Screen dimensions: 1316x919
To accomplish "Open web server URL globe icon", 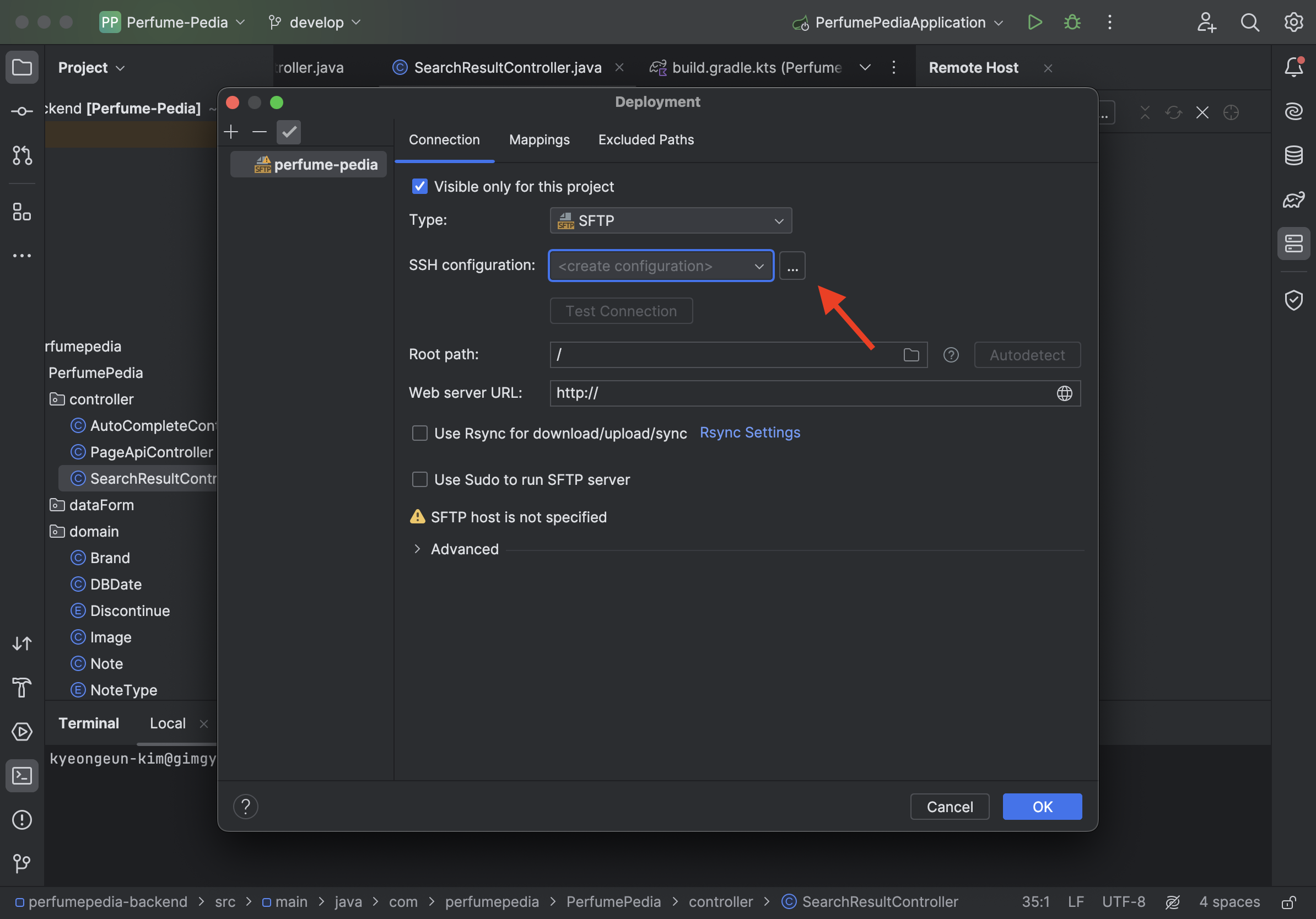I will pos(1064,393).
